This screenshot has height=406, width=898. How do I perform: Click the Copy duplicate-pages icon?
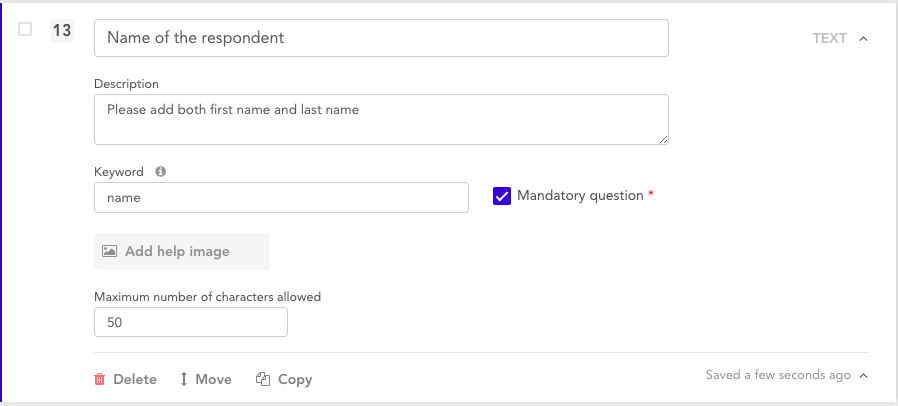click(x=264, y=380)
